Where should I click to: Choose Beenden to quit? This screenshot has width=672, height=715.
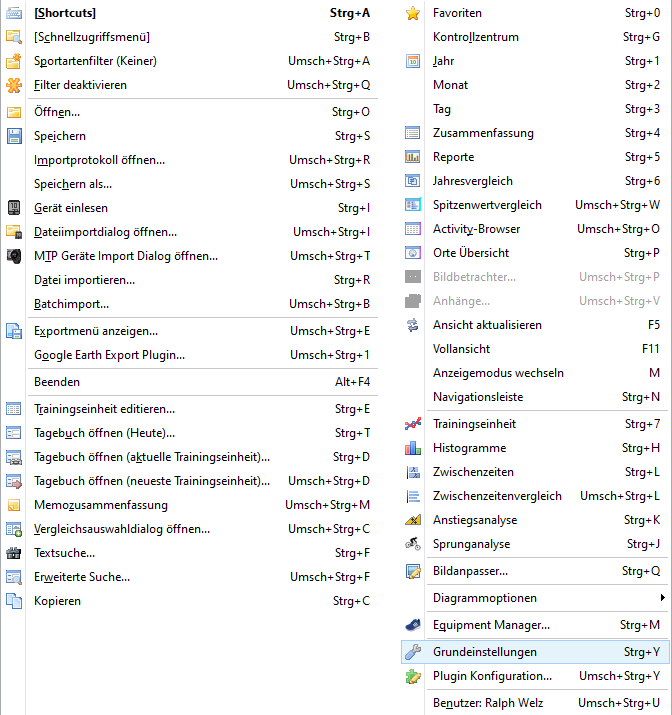(190, 382)
